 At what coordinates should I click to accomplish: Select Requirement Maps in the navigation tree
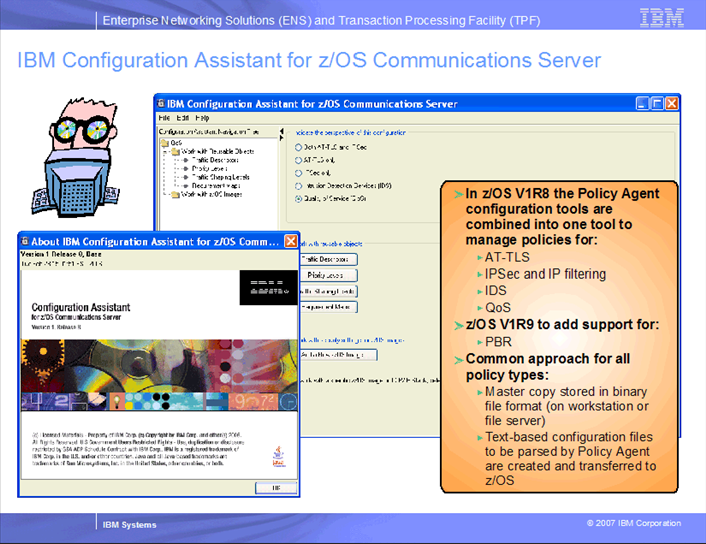216,186
